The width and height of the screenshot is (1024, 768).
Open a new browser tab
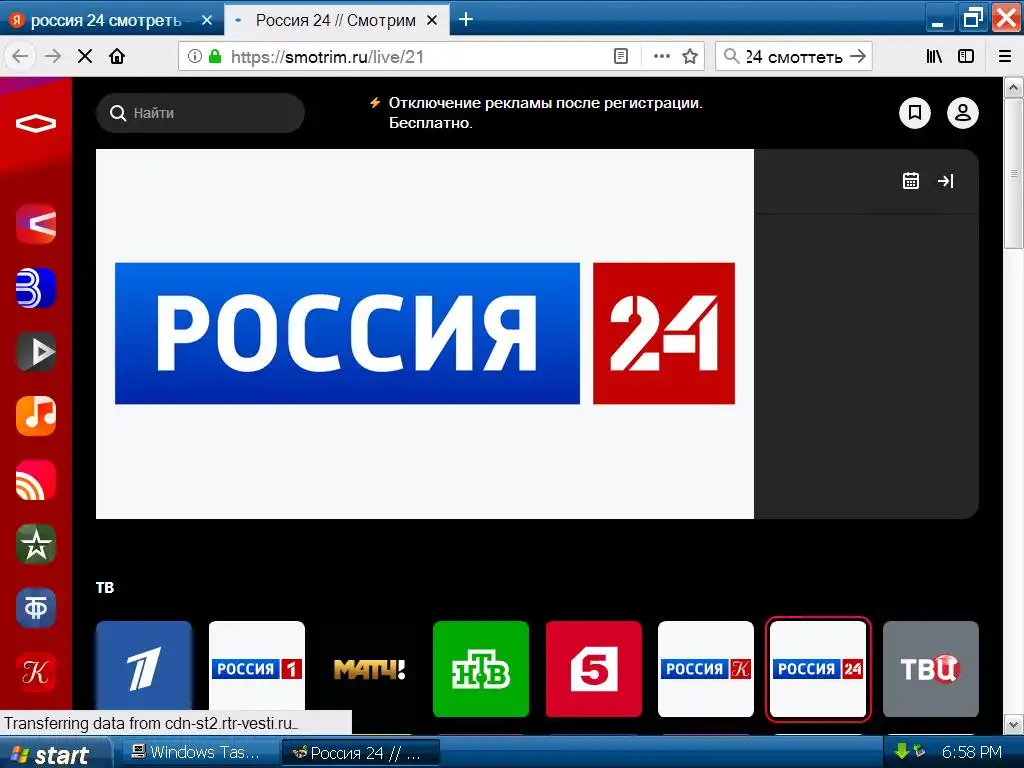[x=466, y=20]
